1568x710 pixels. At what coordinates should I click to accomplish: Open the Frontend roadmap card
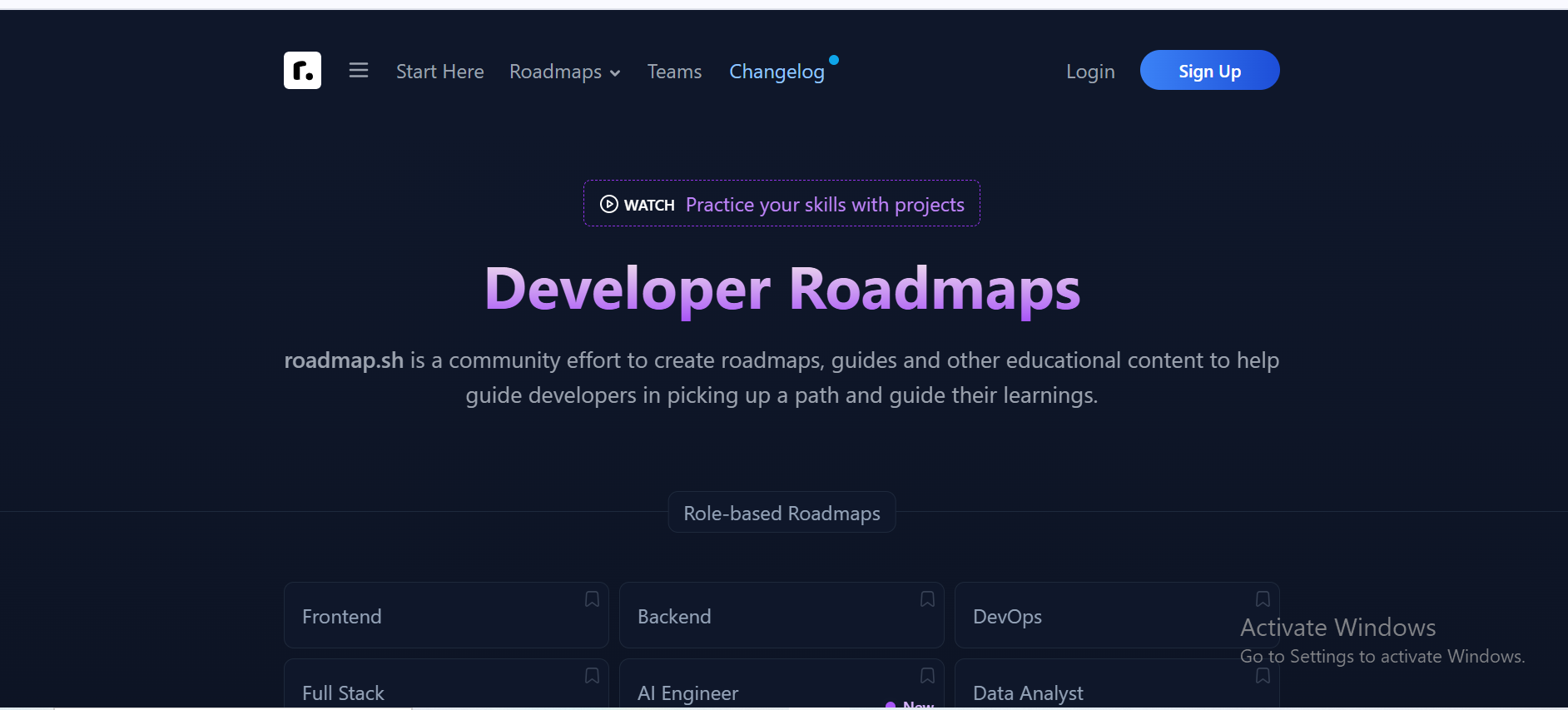pos(446,615)
